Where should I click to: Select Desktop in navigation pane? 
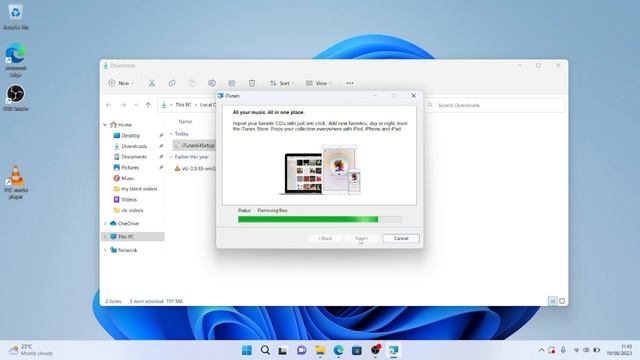click(x=131, y=136)
